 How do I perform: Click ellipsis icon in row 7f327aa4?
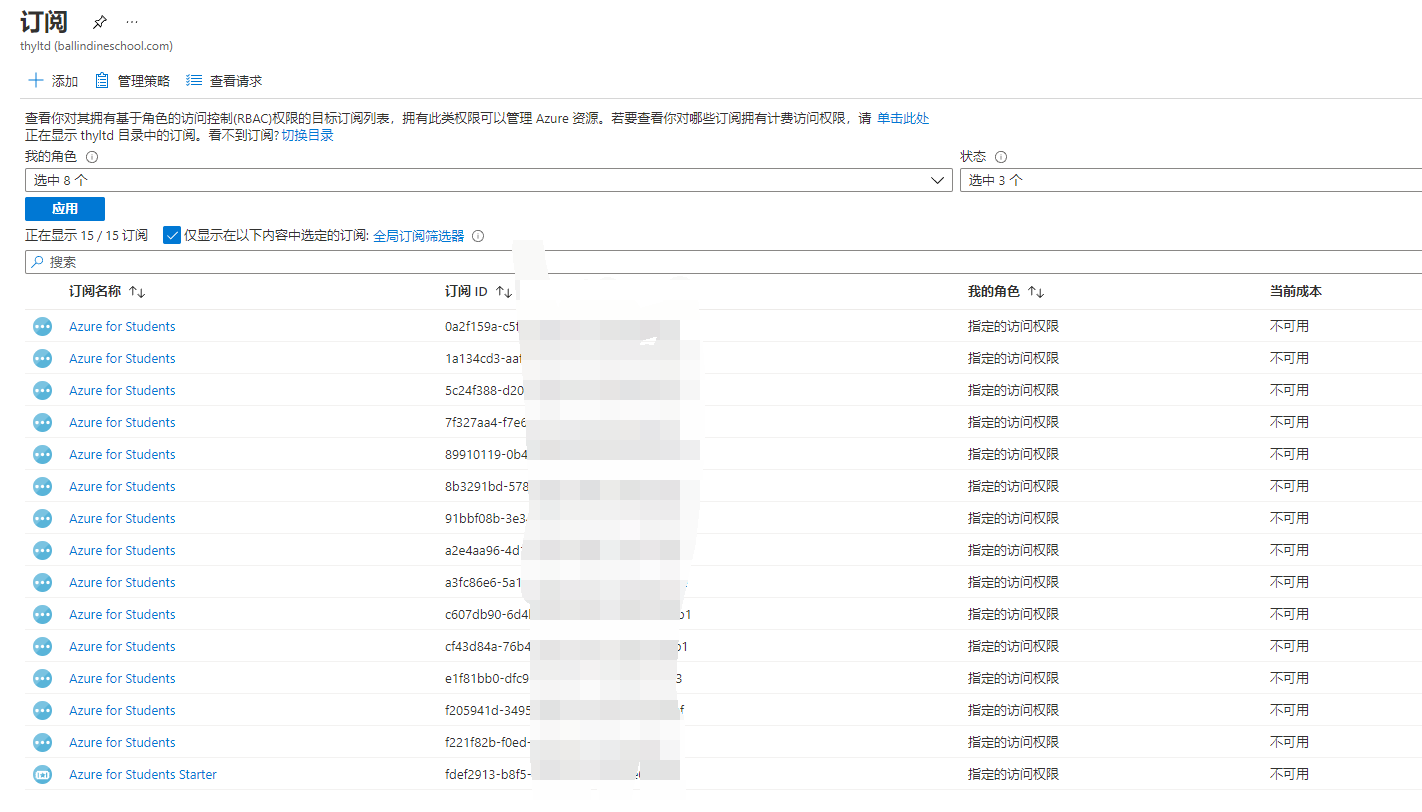(42, 422)
